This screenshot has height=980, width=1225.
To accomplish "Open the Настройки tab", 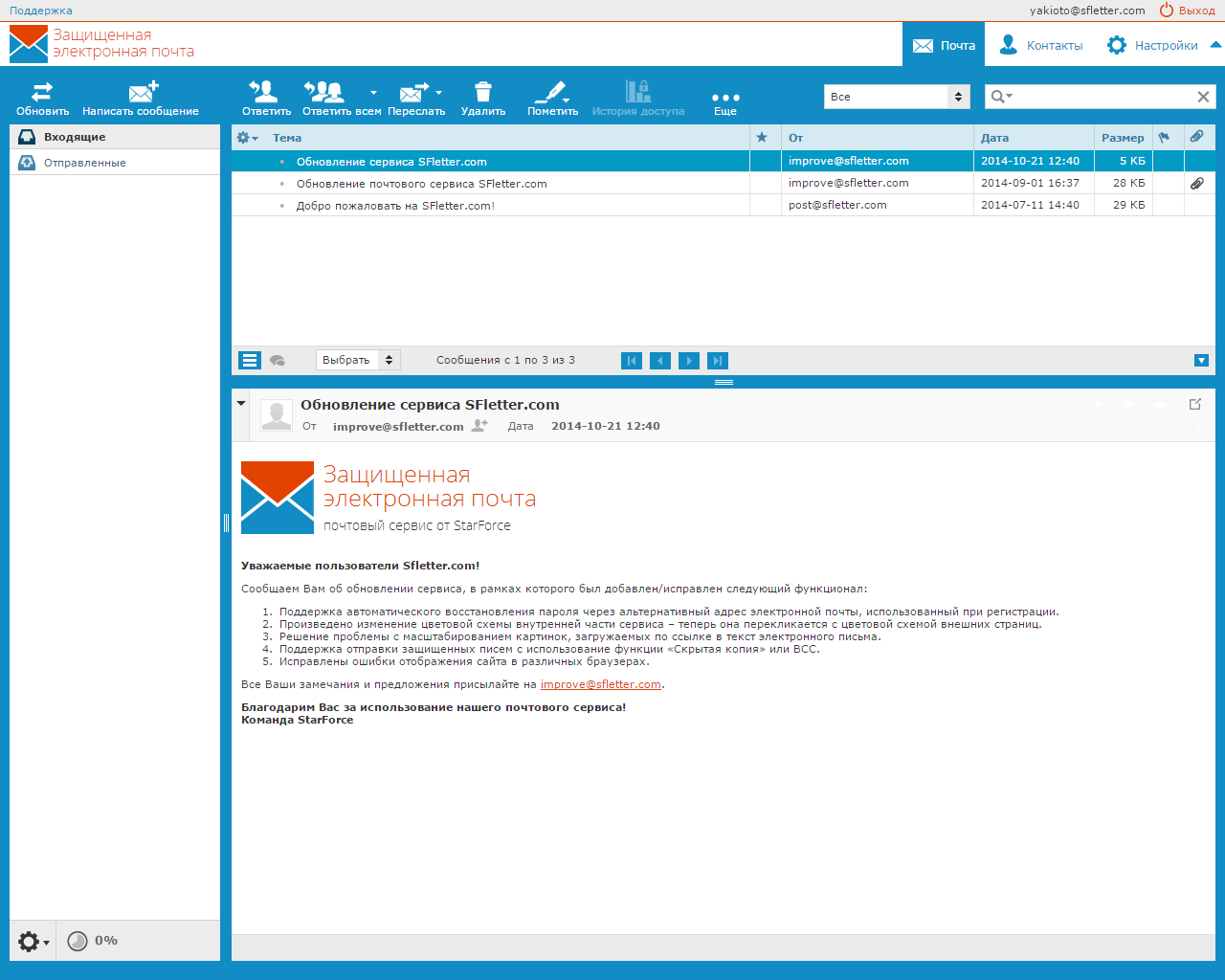I will click(1152, 45).
